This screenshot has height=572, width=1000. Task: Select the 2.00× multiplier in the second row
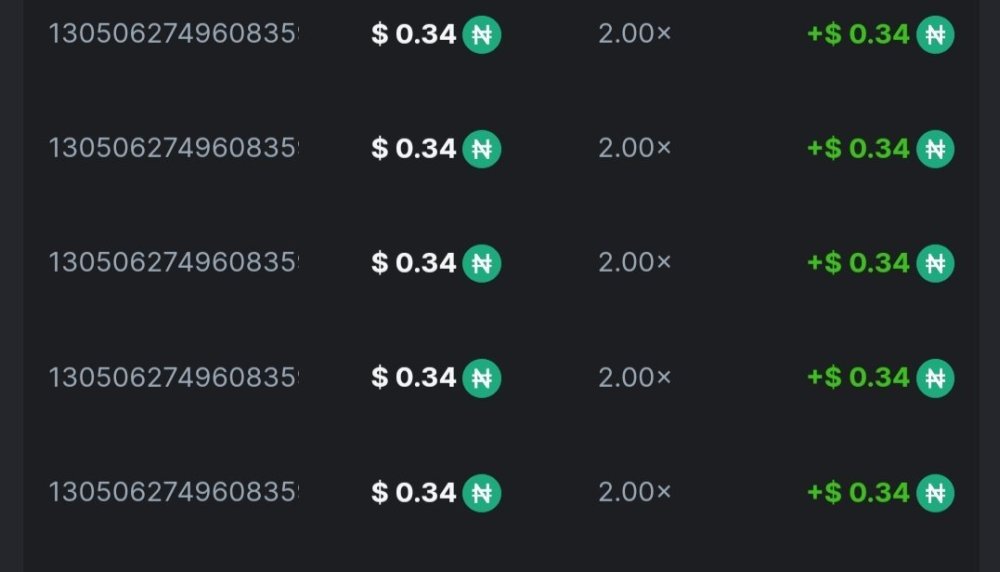(635, 149)
